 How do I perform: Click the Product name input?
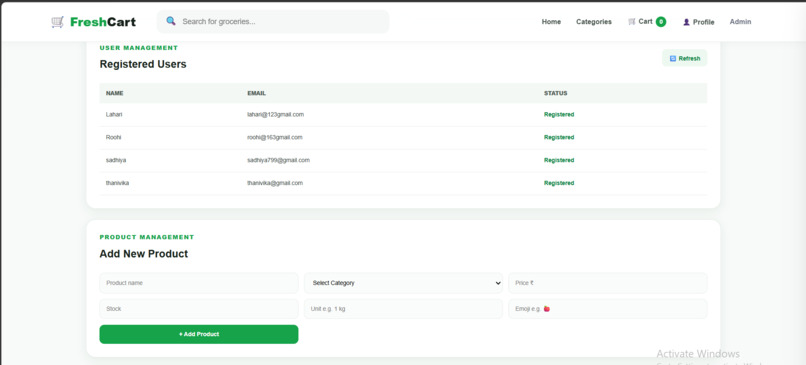coord(199,283)
